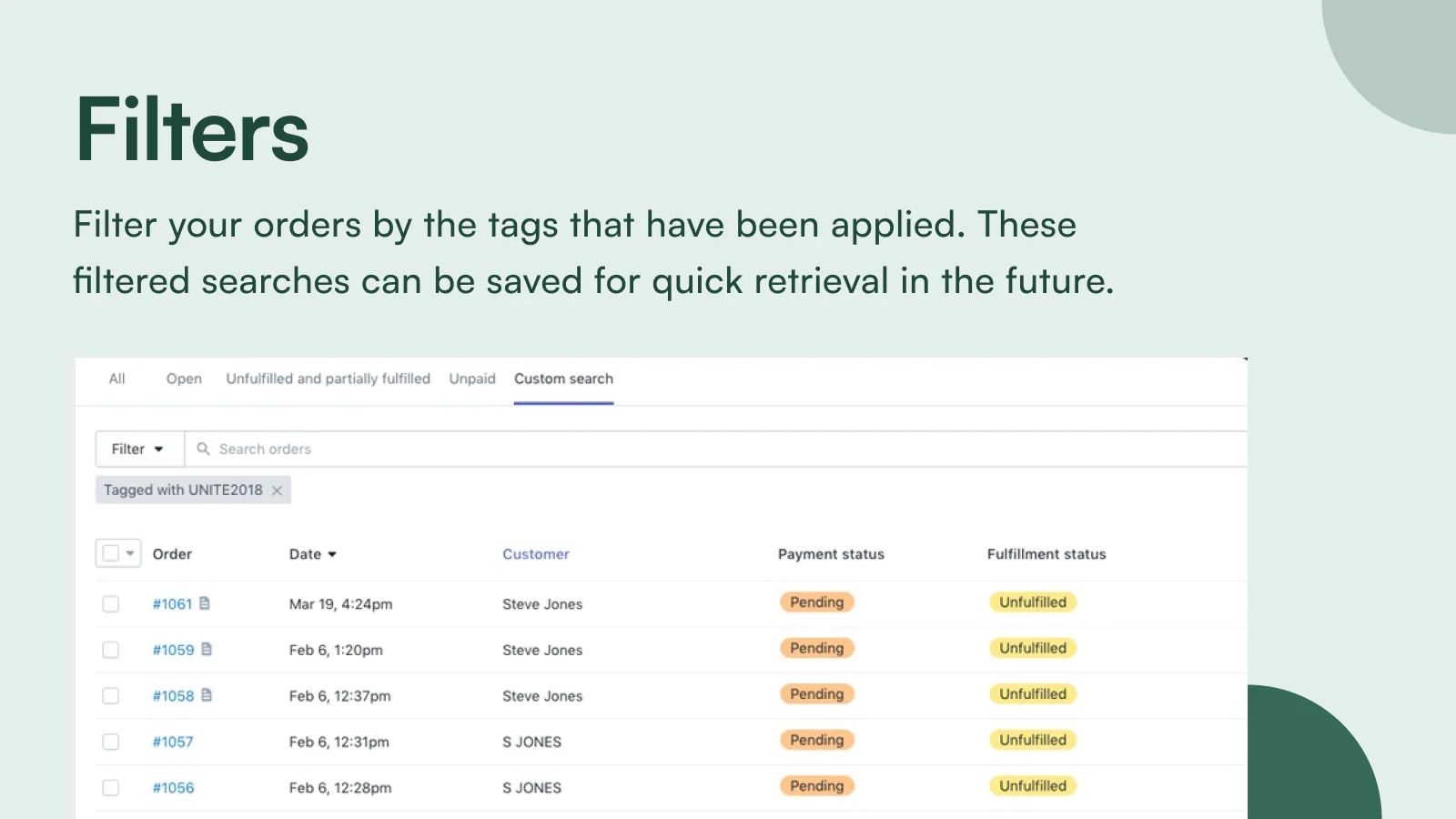Click the magnifier icon in the search bar
This screenshot has height=819, width=1456.
203,449
